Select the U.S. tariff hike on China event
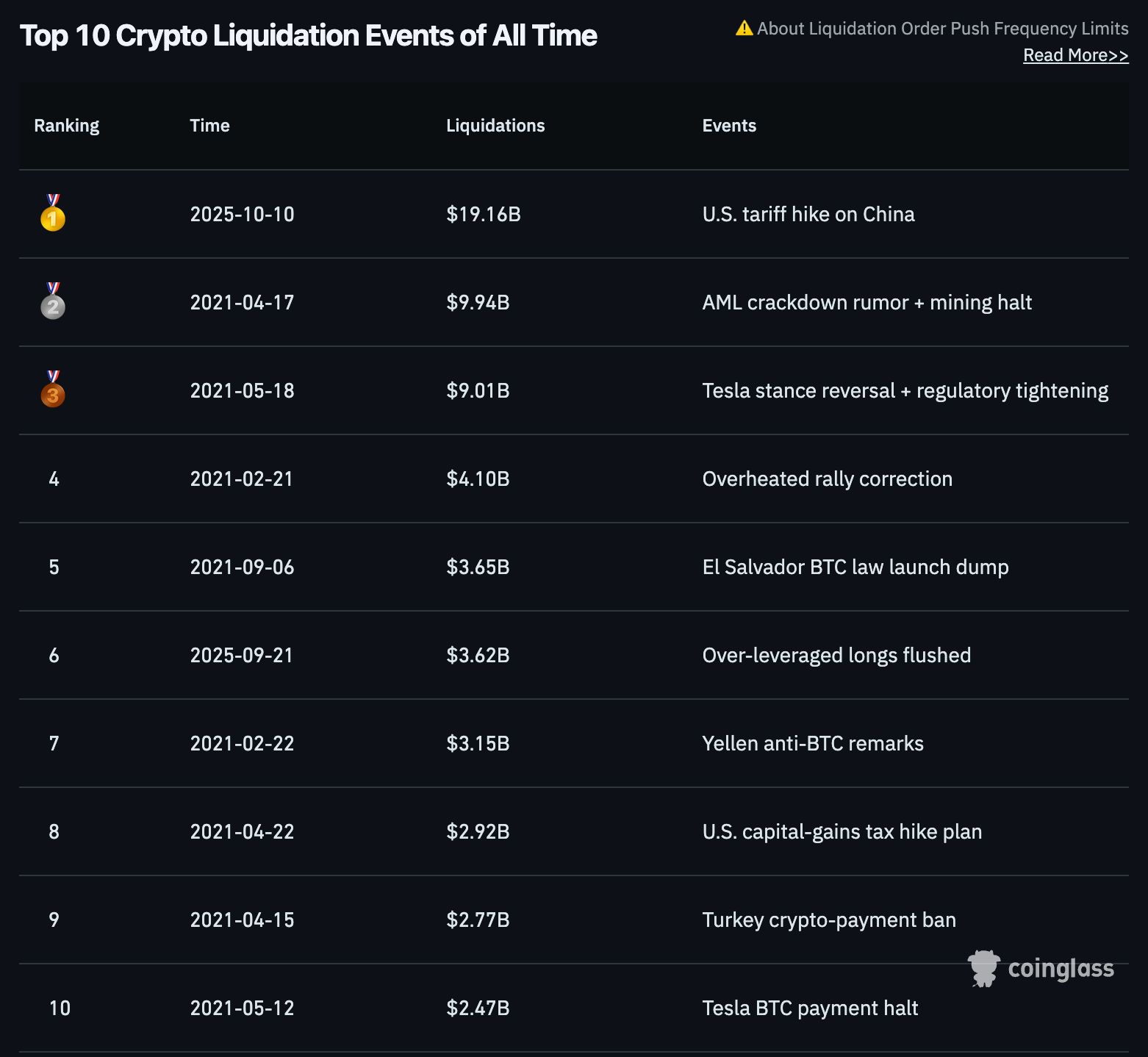1148x1057 pixels. tap(808, 214)
